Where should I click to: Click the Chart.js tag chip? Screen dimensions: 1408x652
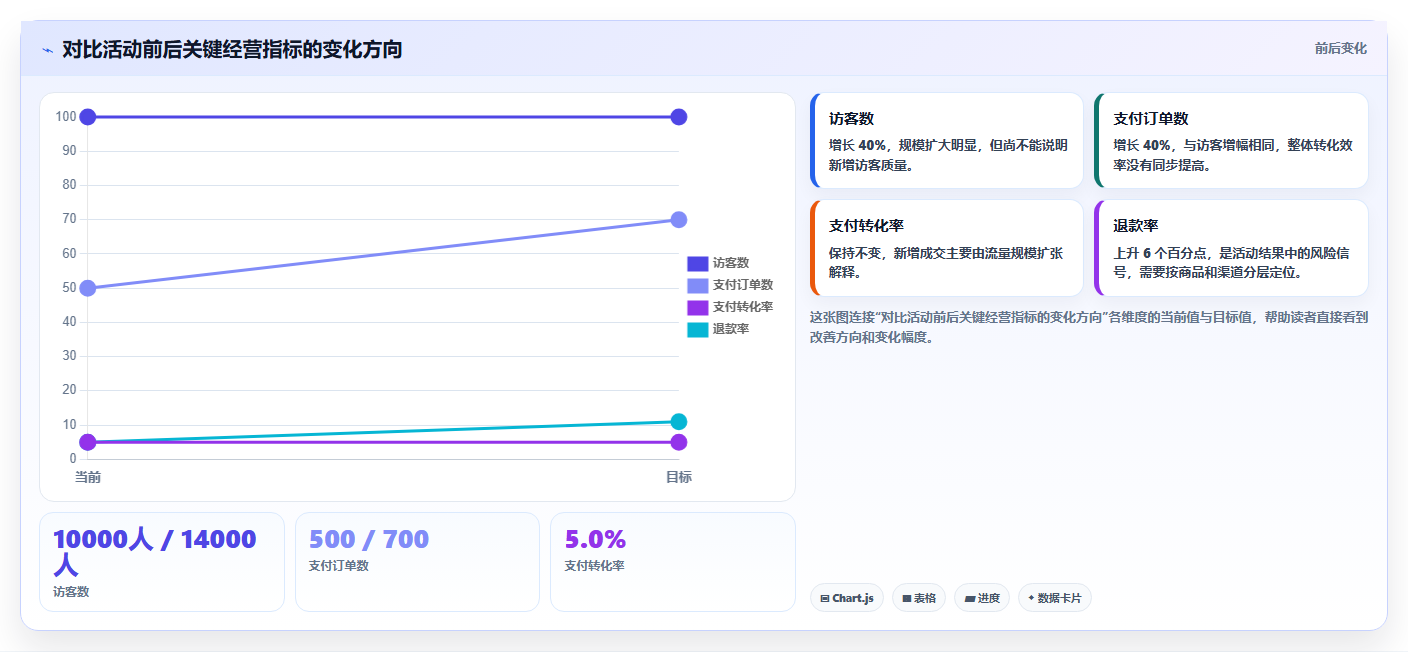[847, 598]
